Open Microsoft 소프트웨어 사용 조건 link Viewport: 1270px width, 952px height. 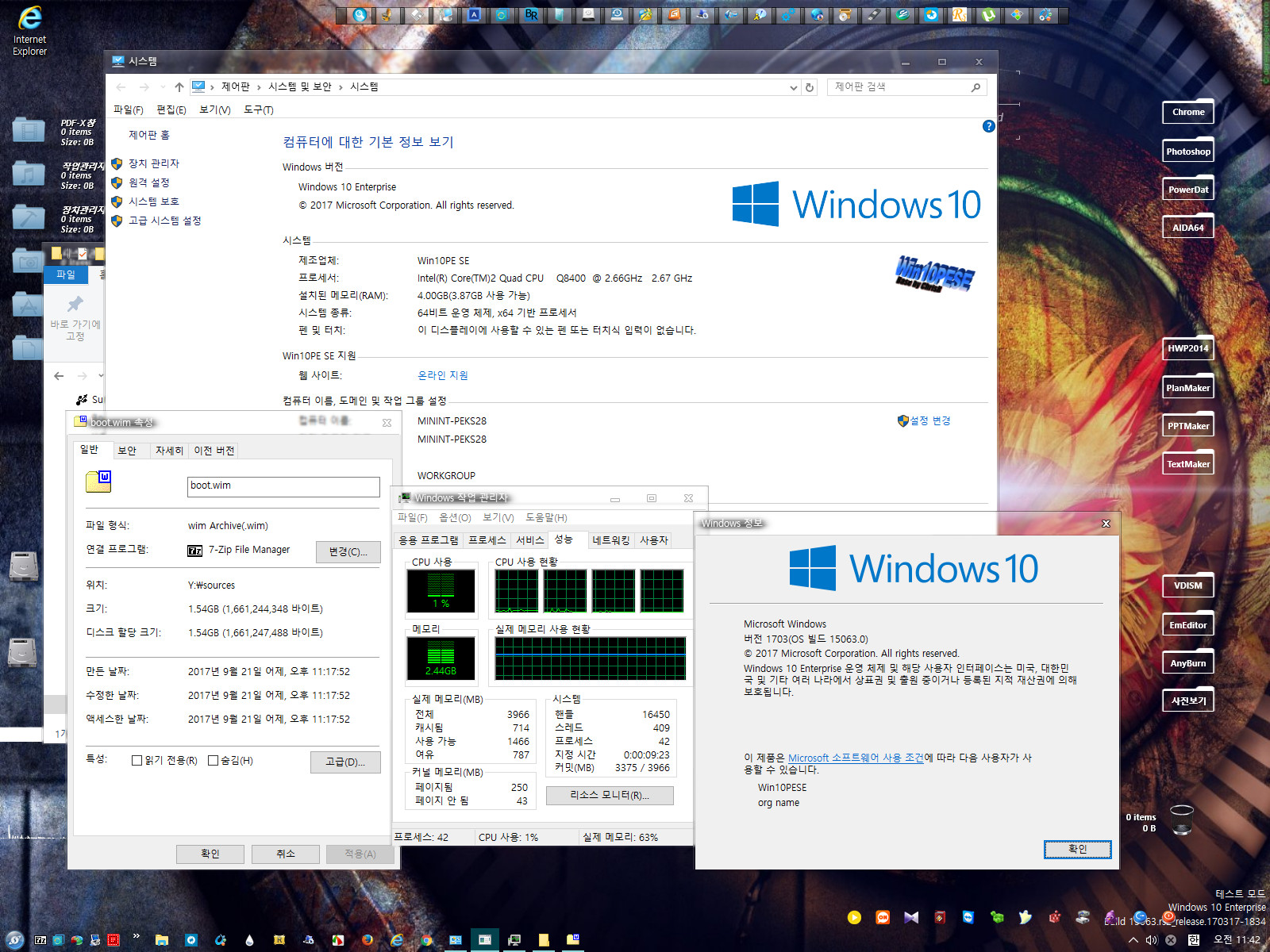coord(856,758)
